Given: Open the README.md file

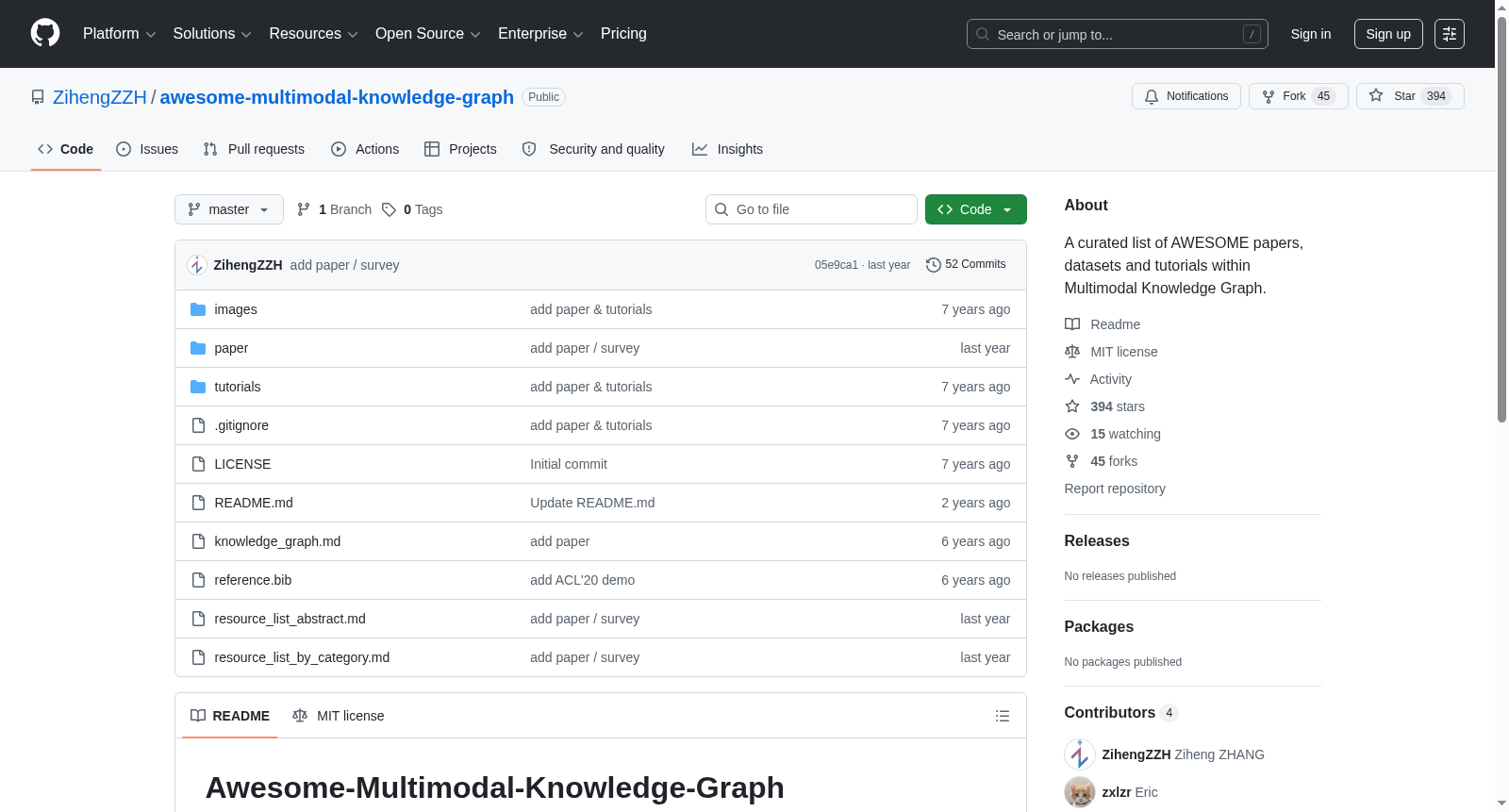Looking at the screenshot, I should (254, 503).
